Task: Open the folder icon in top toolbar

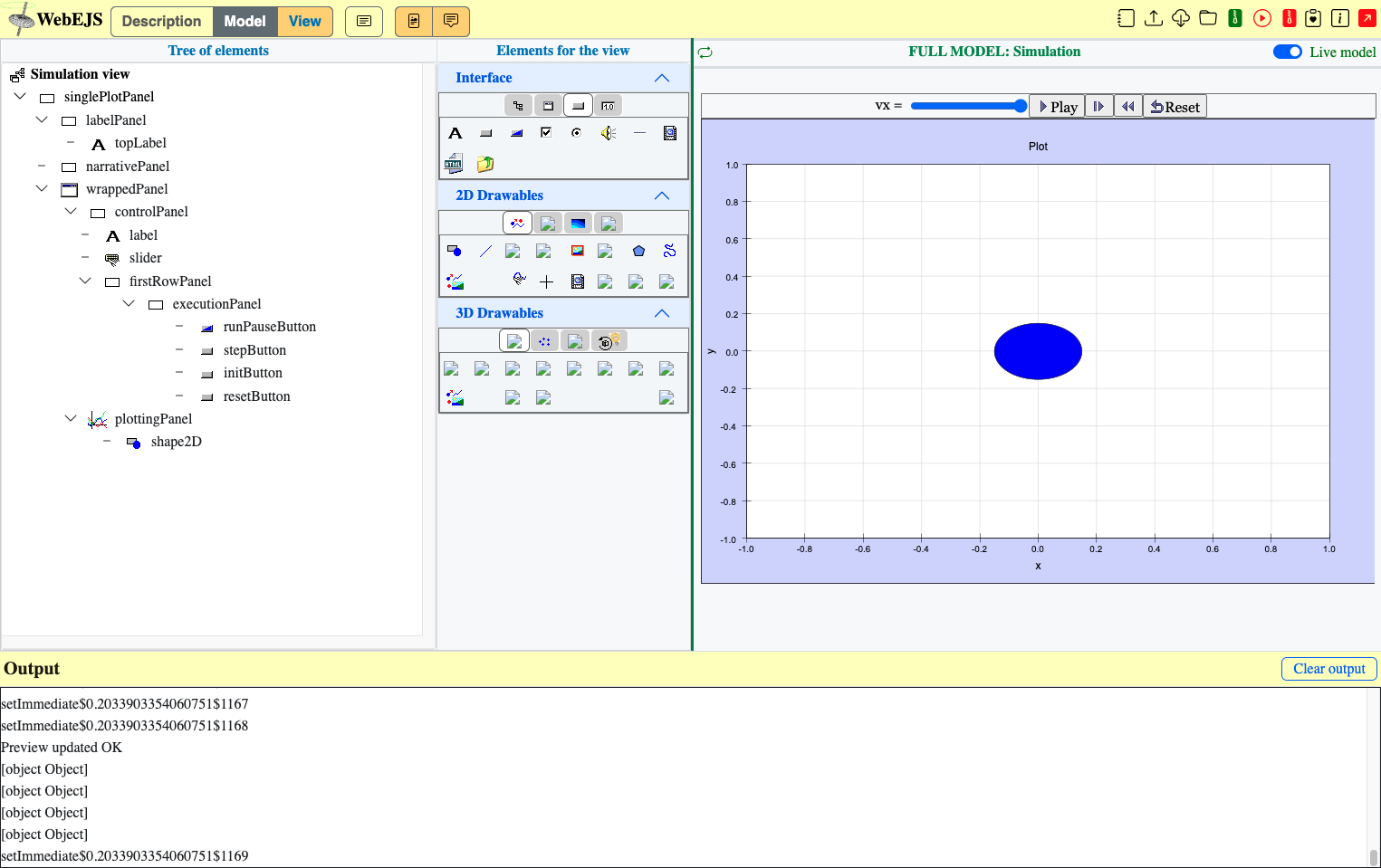Action: 1208,18
